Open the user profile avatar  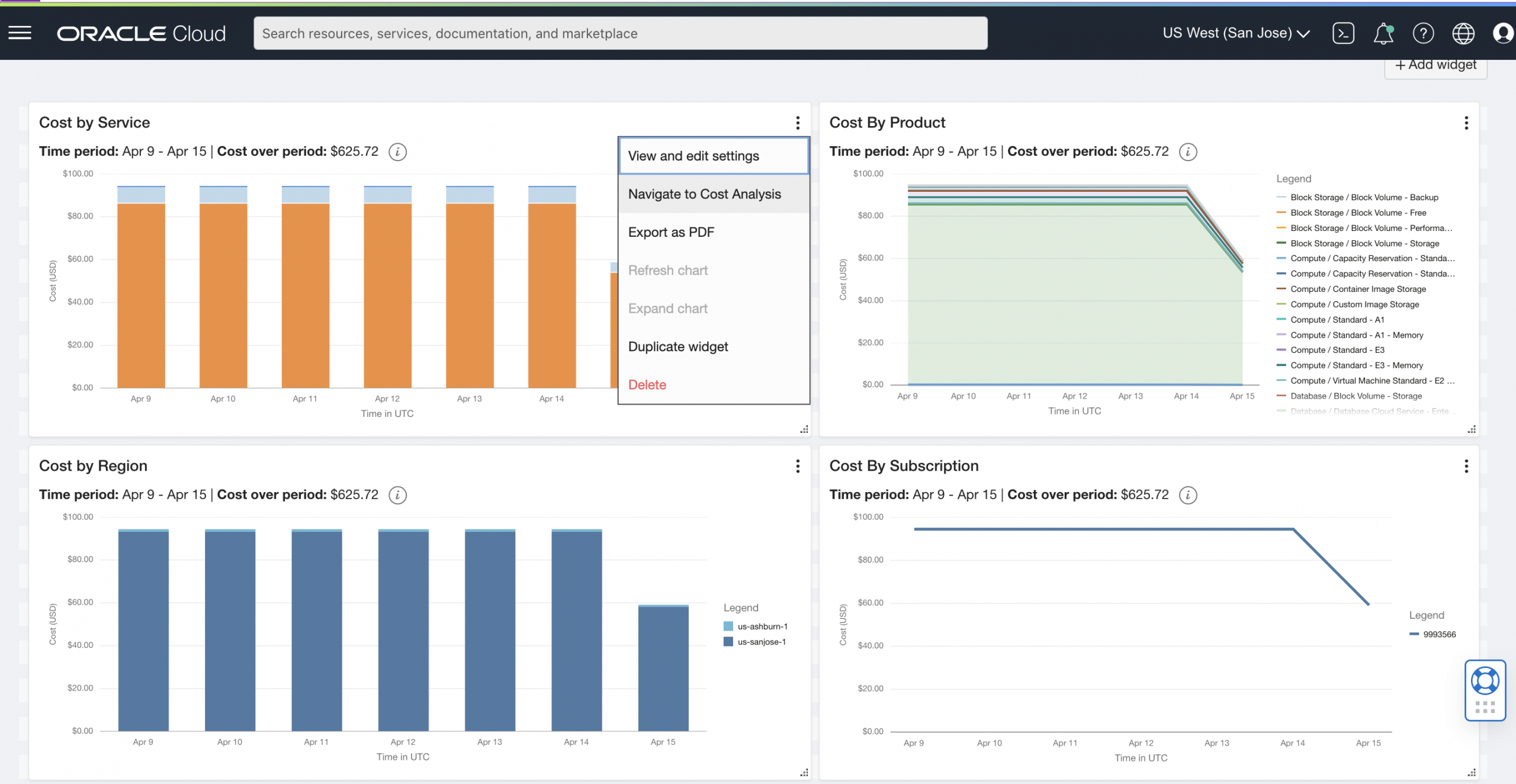click(1502, 34)
